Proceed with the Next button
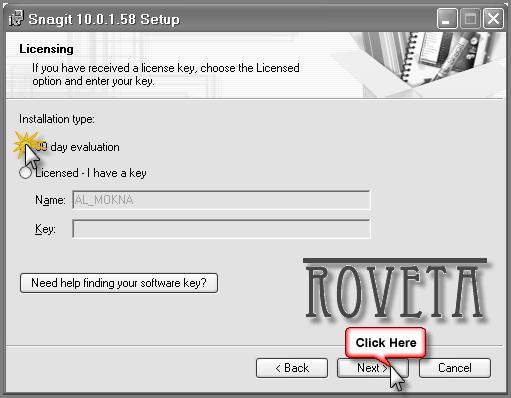Image resolution: width=511 pixels, height=398 pixels. pos(373,368)
